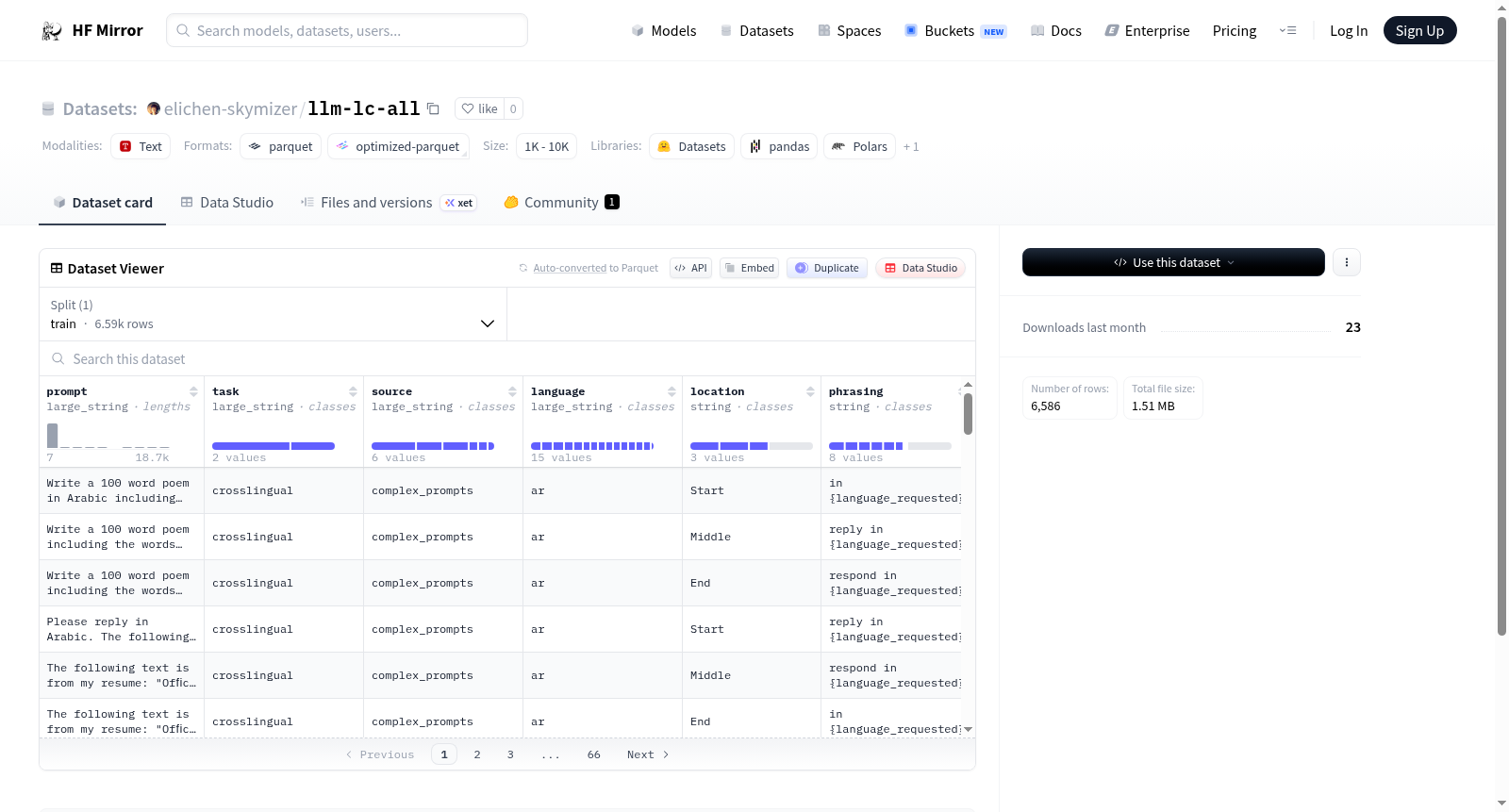Open the elichen-skymizer user avatar
The width and height of the screenshot is (1509, 812).
click(154, 108)
